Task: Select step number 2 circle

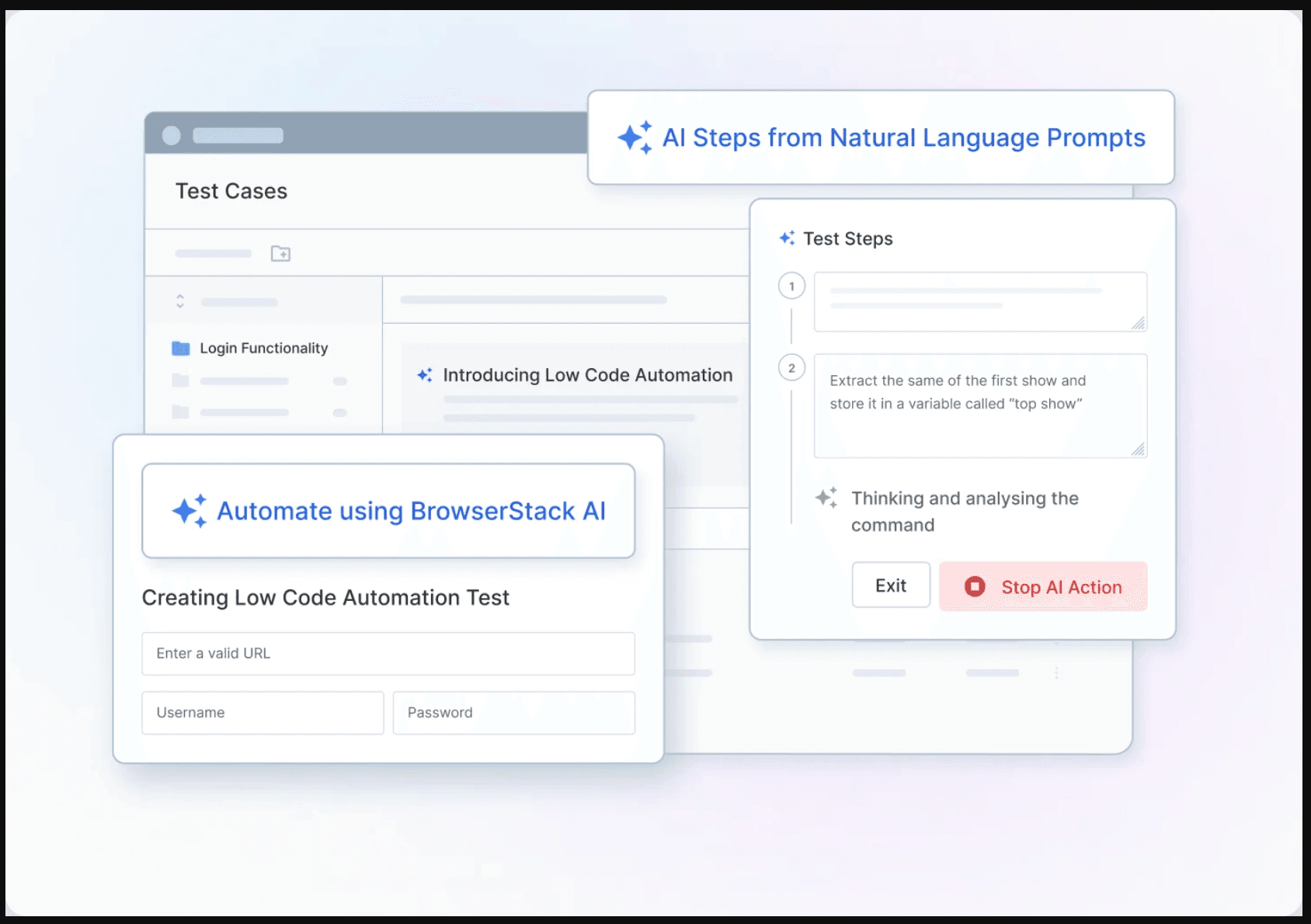Action: 791,368
